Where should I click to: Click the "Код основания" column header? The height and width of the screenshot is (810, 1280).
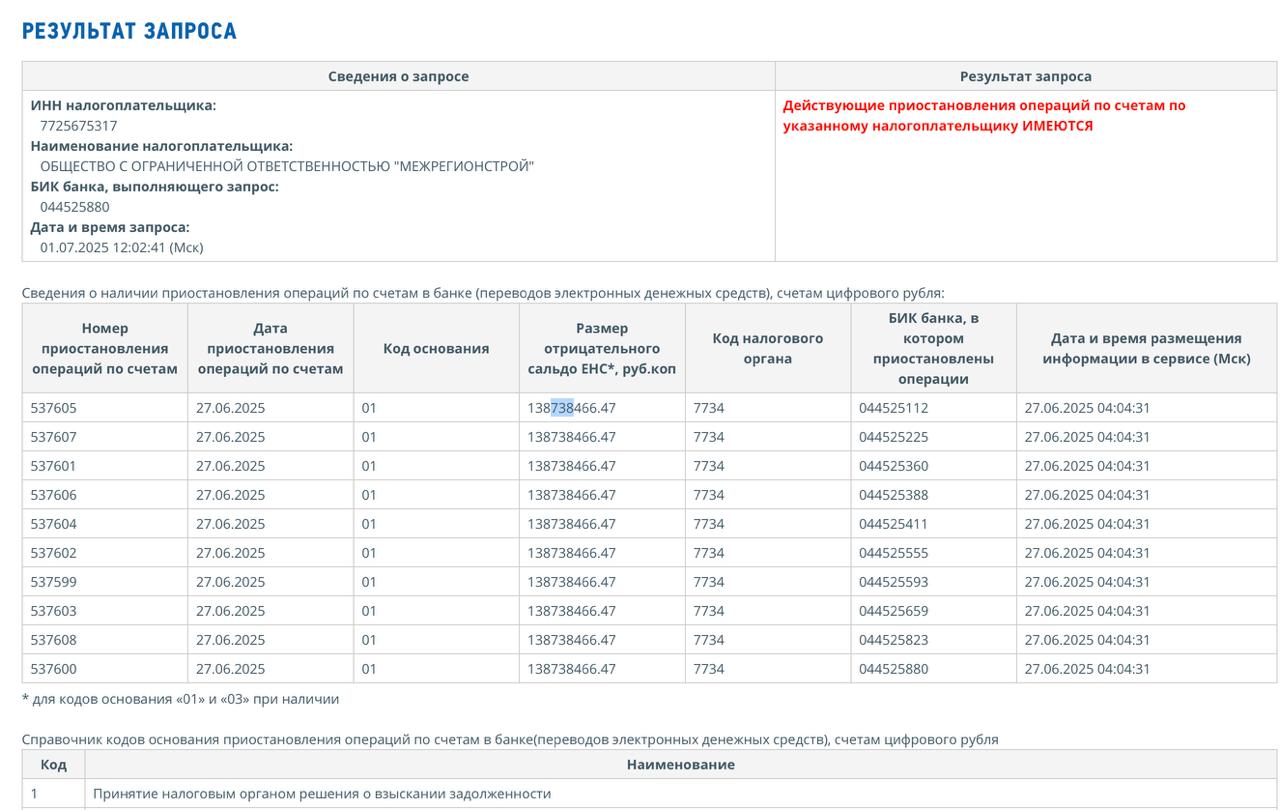coord(436,348)
